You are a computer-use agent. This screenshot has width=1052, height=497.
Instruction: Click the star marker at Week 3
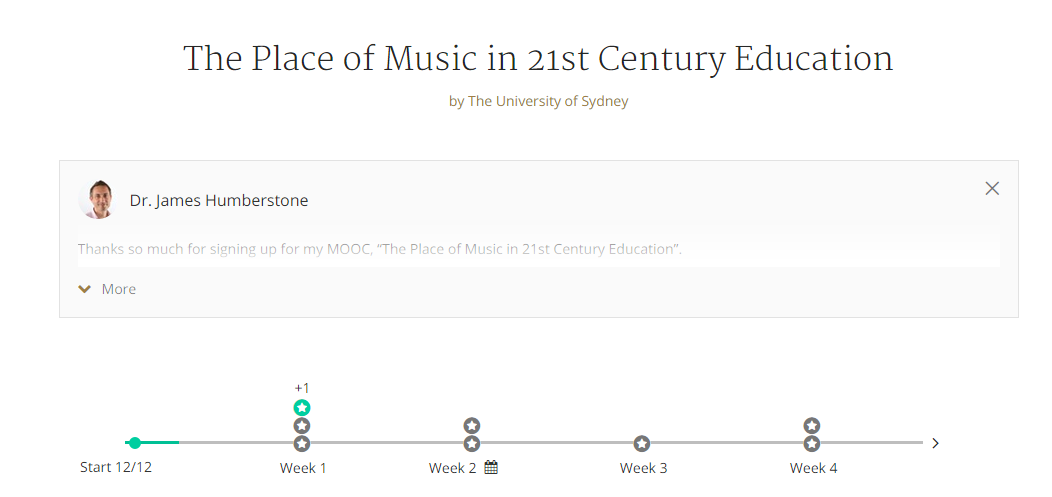point(642,443)
